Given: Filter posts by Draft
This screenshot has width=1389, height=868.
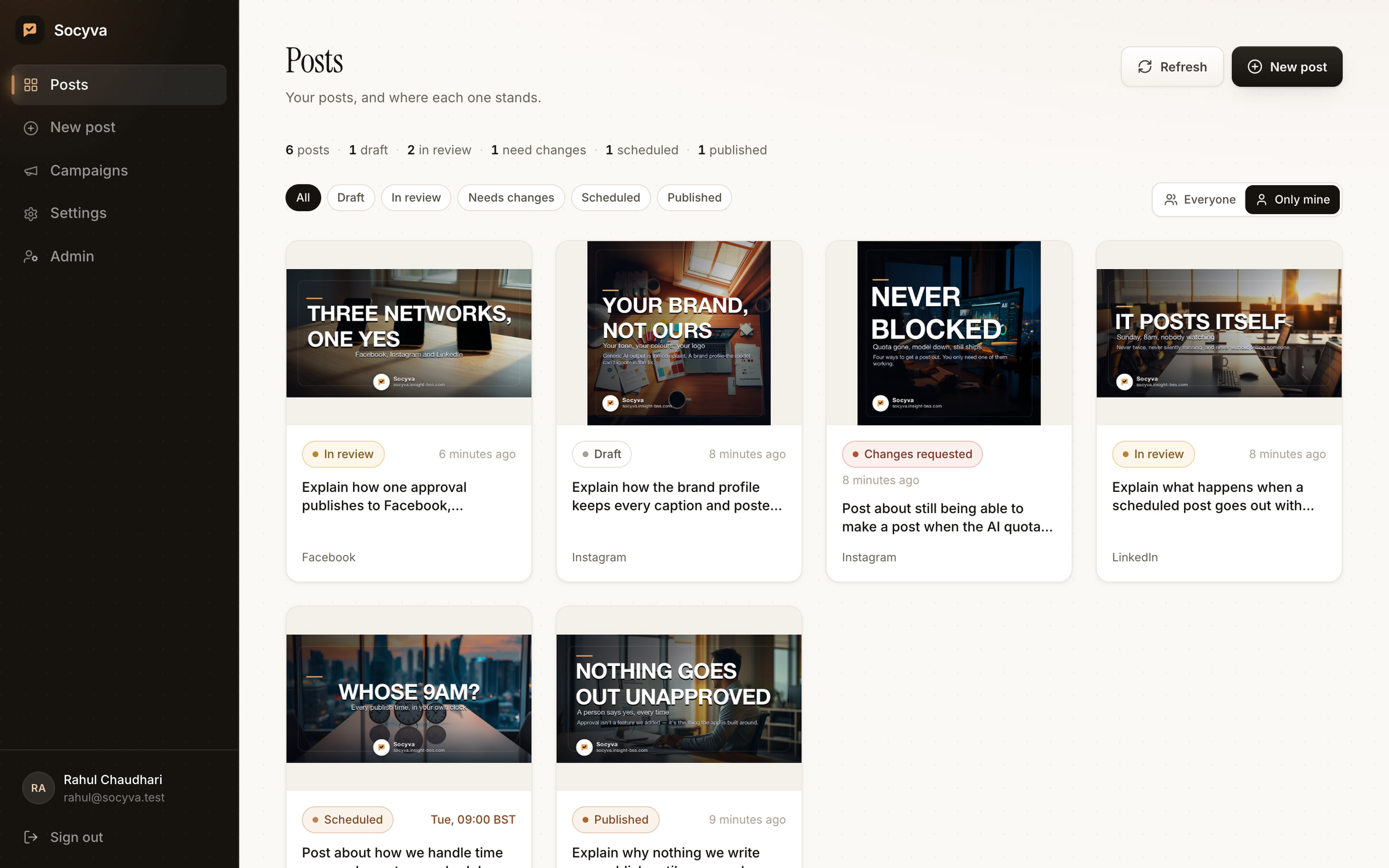Looking at the screenshot, I should tap(351, 198).
